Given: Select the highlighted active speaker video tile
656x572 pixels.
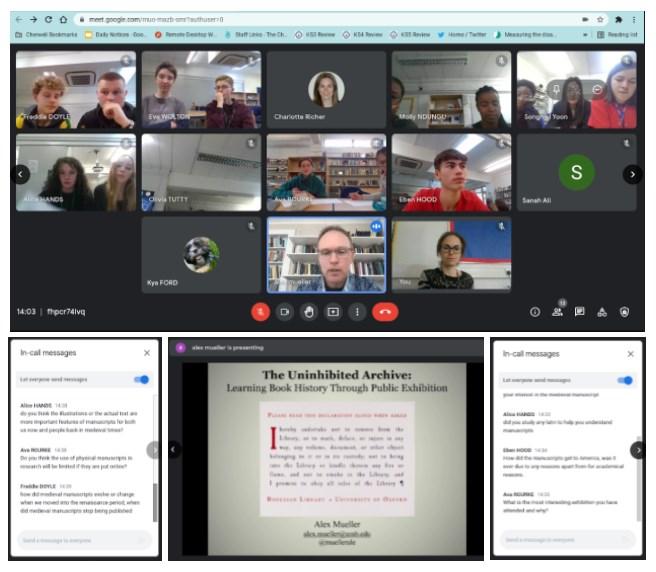Looking at the screenshot, I should 326,255.
